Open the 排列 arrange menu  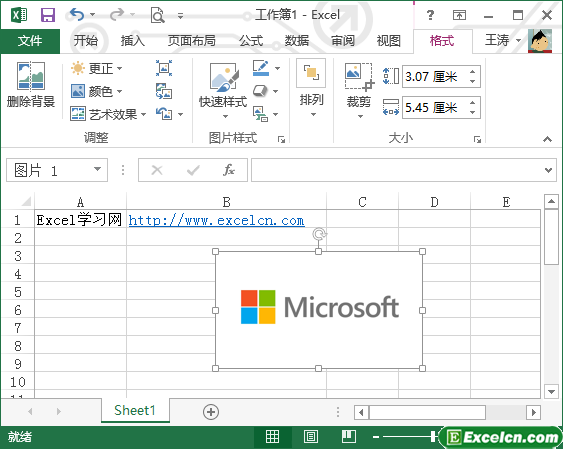click(x=311, y=89)
